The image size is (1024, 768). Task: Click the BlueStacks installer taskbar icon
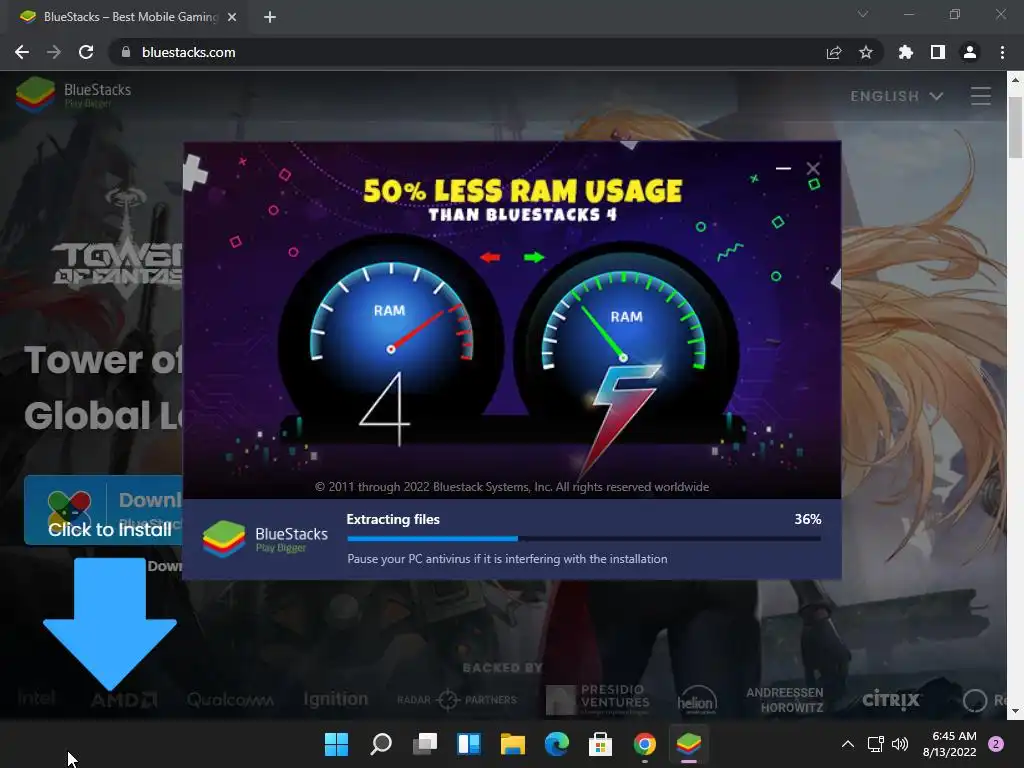[x=688, y=744]
